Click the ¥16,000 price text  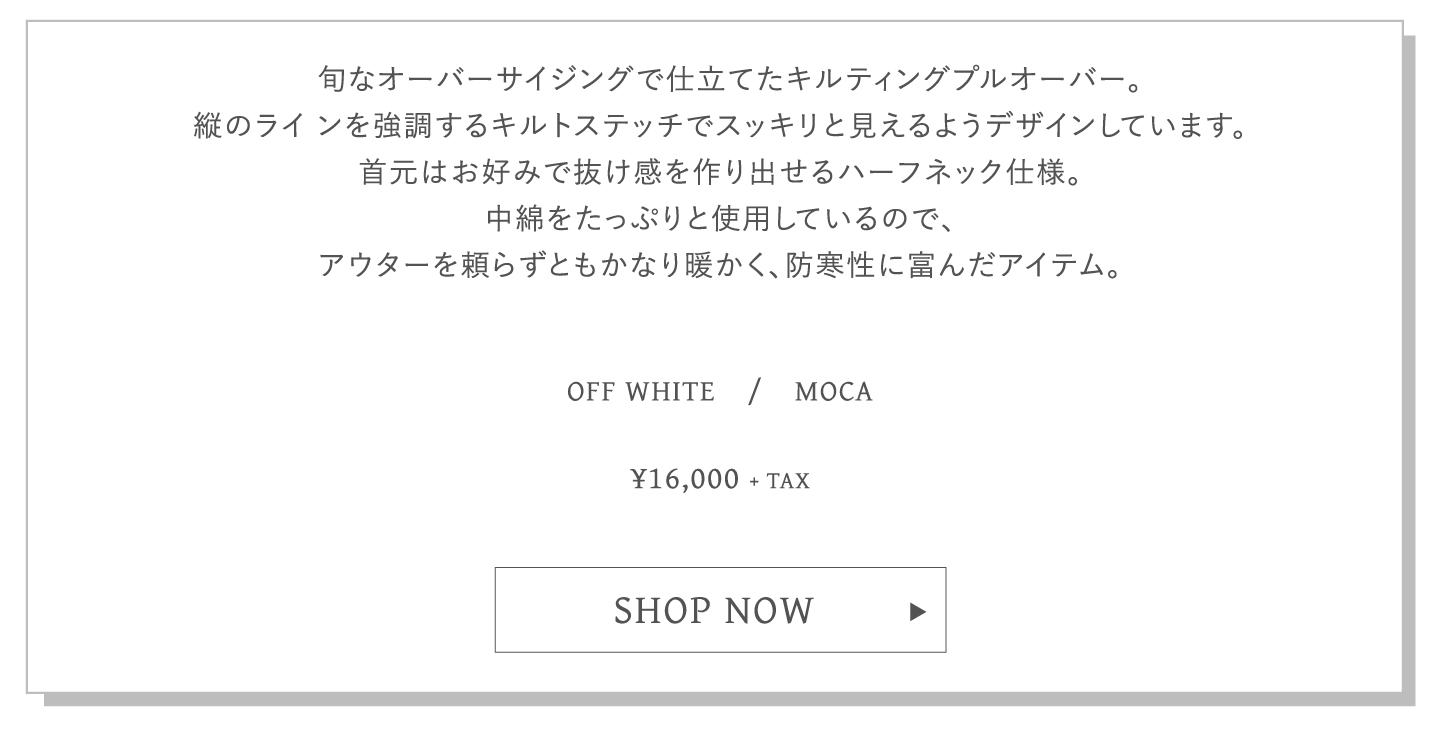click(685, 480)
